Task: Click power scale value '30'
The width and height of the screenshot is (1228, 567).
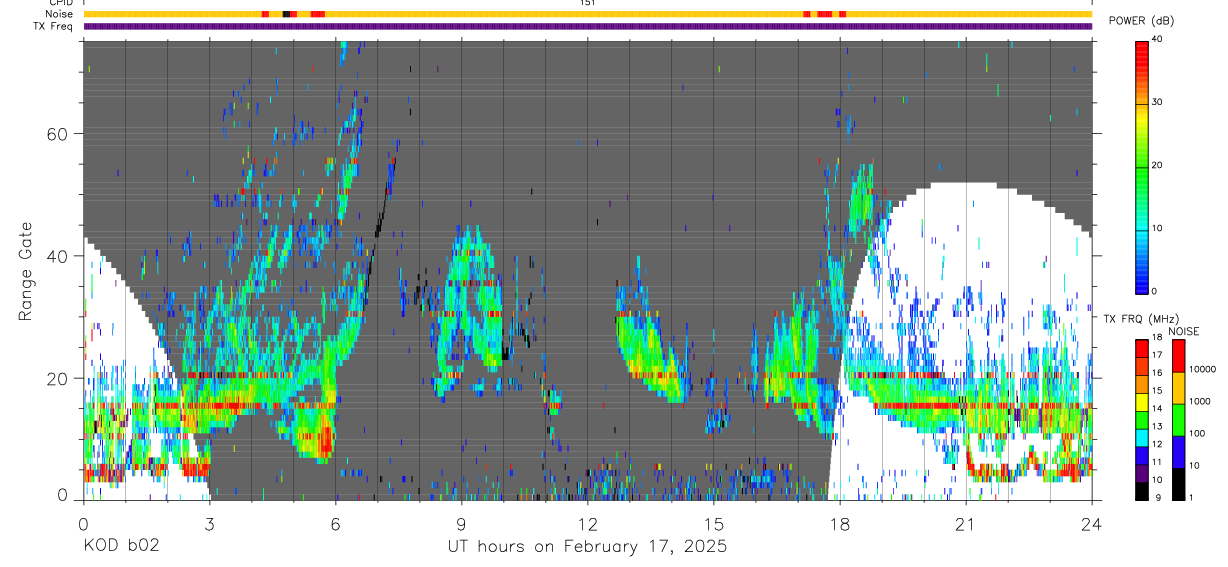Action: point(1158,102)
